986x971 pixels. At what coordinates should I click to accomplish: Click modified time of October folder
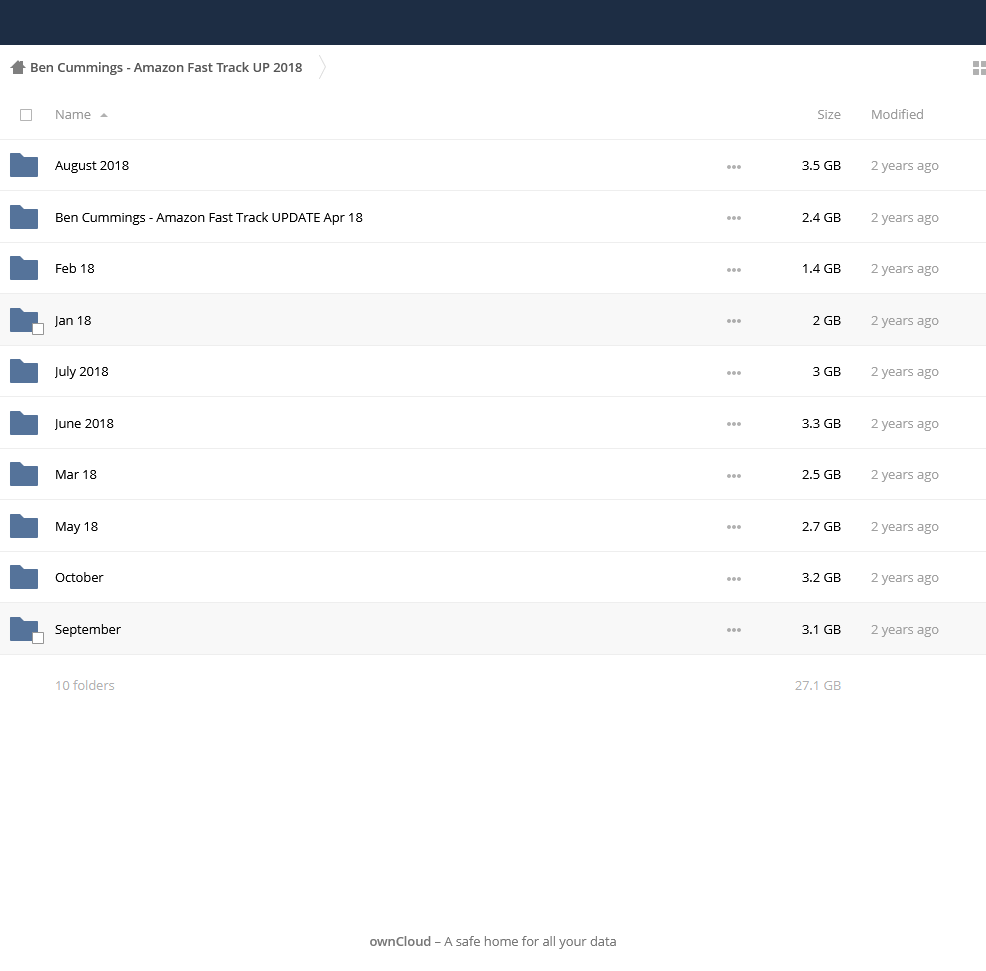905,578
